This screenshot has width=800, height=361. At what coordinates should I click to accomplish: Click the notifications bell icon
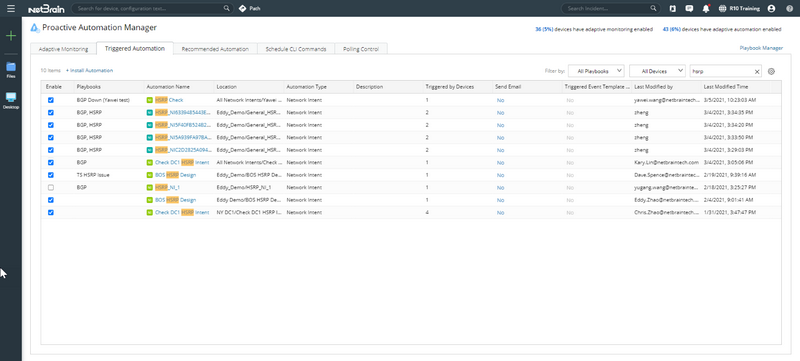point(706,8)
